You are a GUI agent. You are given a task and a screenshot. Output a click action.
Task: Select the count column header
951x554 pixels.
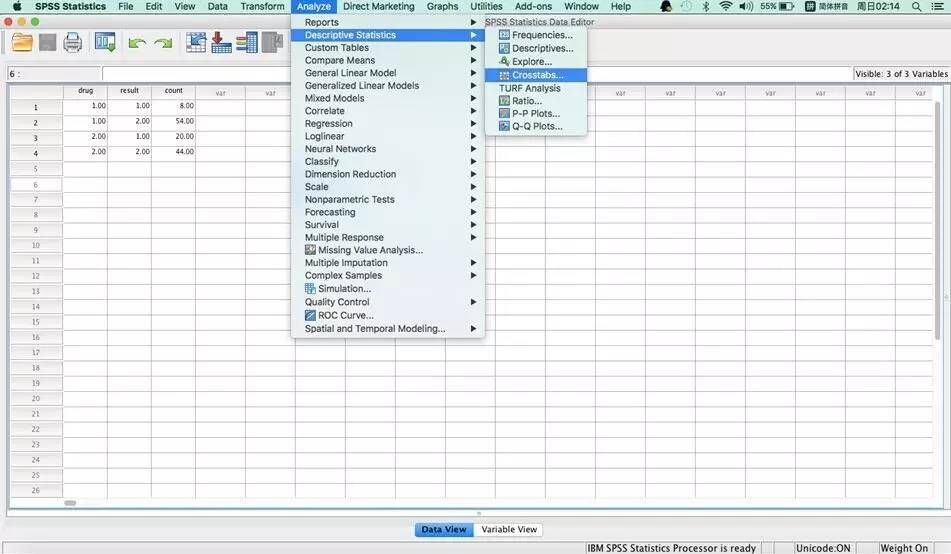point(173,91)
